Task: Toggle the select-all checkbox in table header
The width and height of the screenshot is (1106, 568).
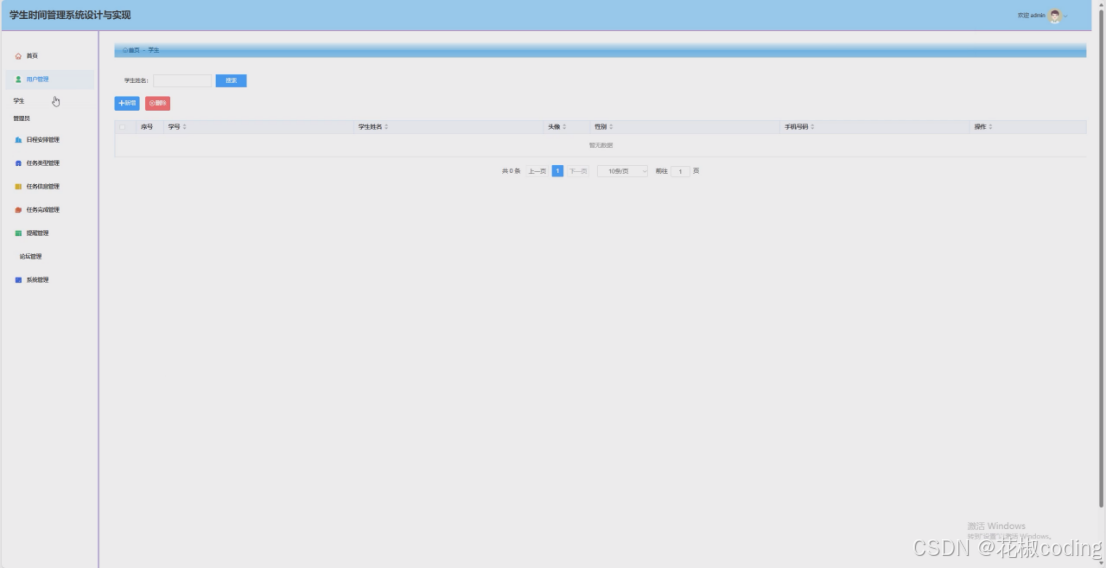Action: [123, 127]
